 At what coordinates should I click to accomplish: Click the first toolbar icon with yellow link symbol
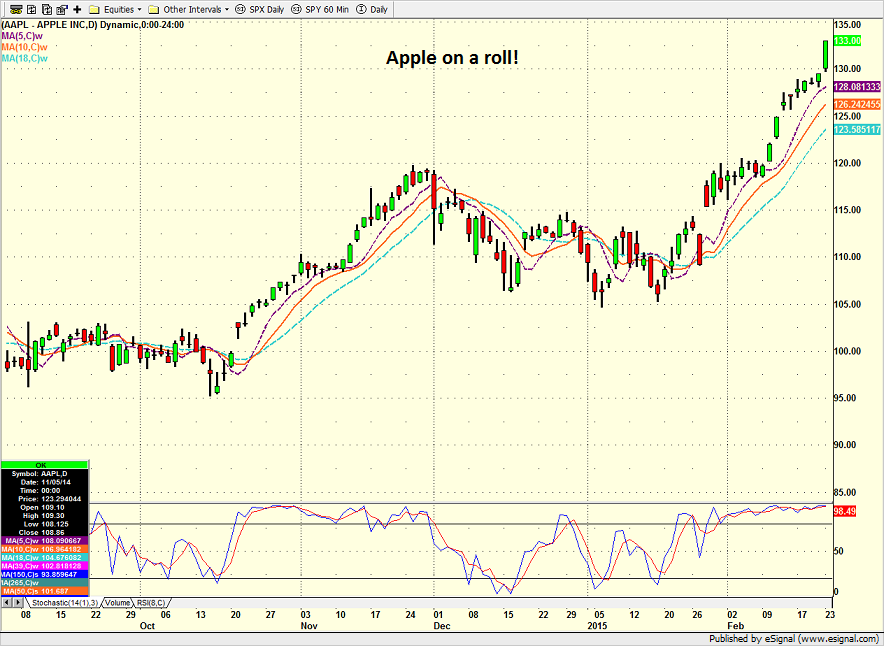(16, 10)
